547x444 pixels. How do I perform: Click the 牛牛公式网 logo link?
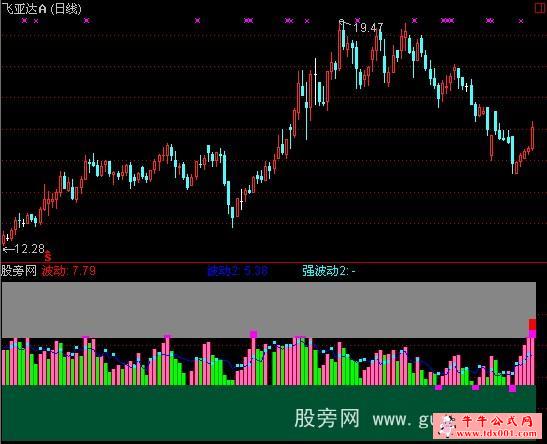click(x=488, y=426)
